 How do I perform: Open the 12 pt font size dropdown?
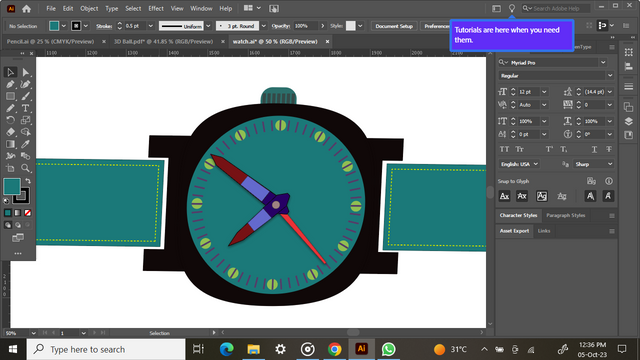click(544, 92)
